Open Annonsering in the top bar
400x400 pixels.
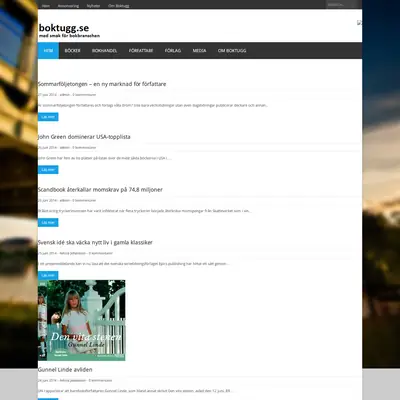coord(68,6)
